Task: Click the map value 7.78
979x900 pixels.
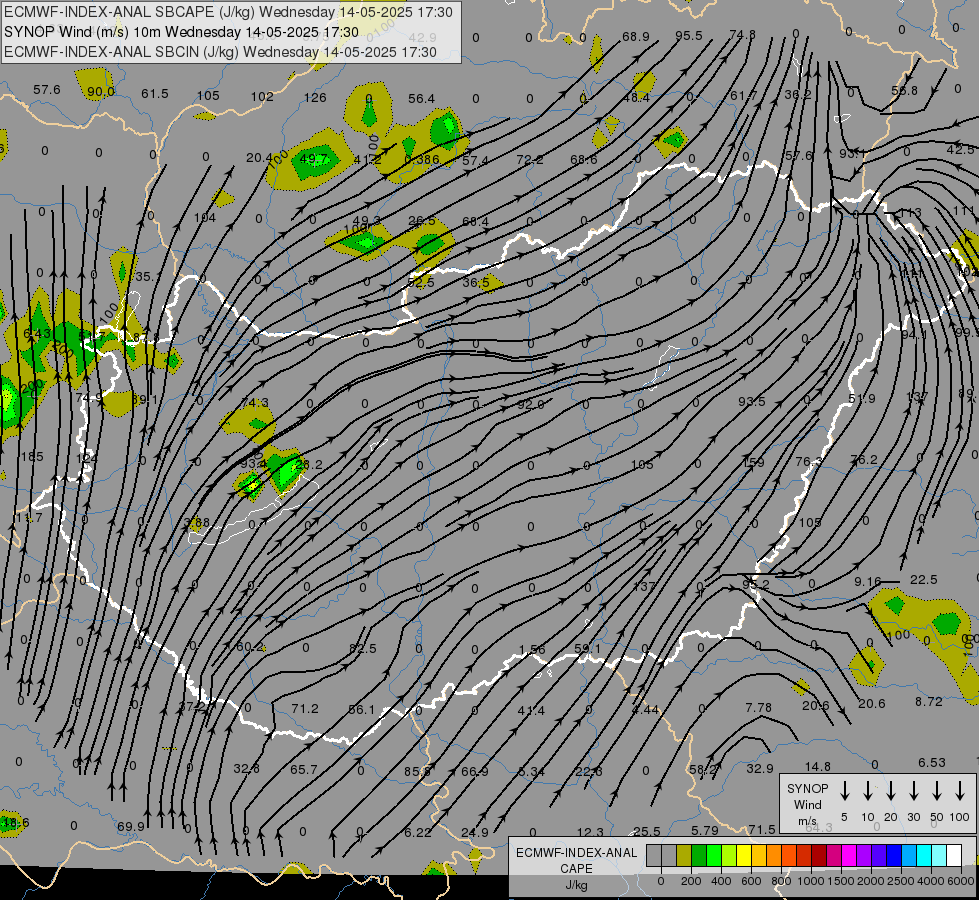Action: coord(759,707)
